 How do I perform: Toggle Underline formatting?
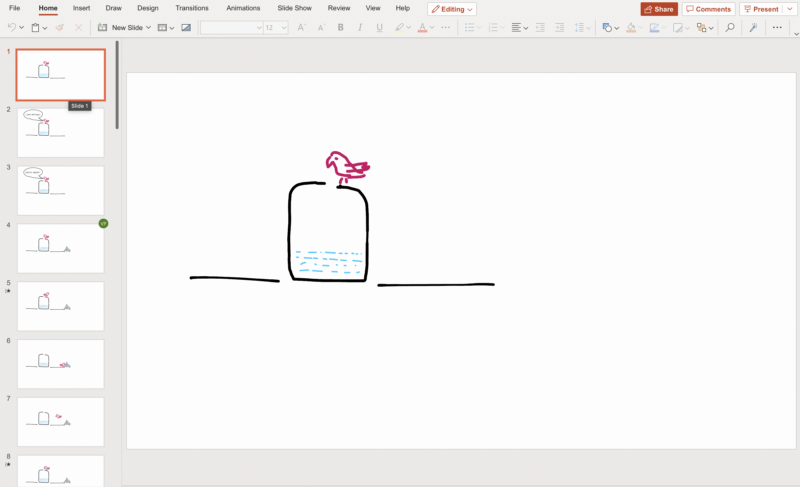(379, 28)
